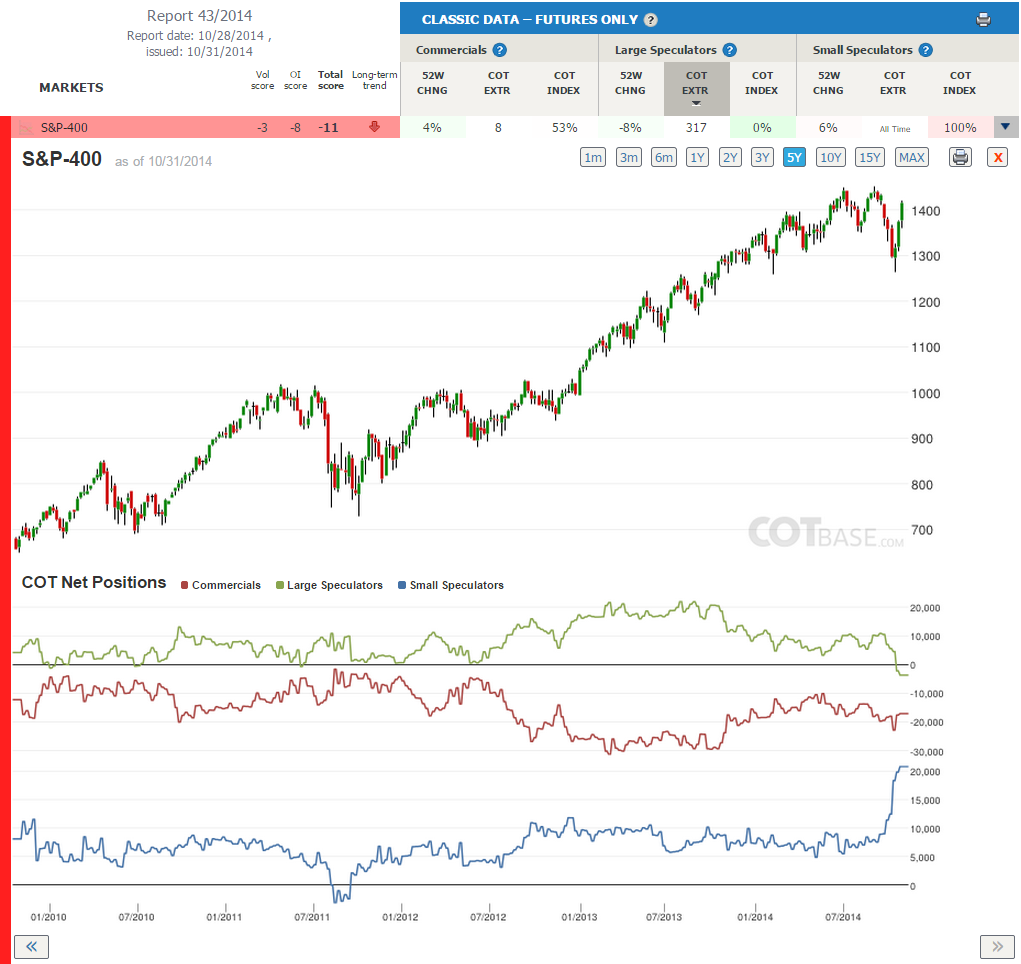Click the Commercials COT EXTR value 8
The image size is (1021, 964).
[x=498, y=128]
